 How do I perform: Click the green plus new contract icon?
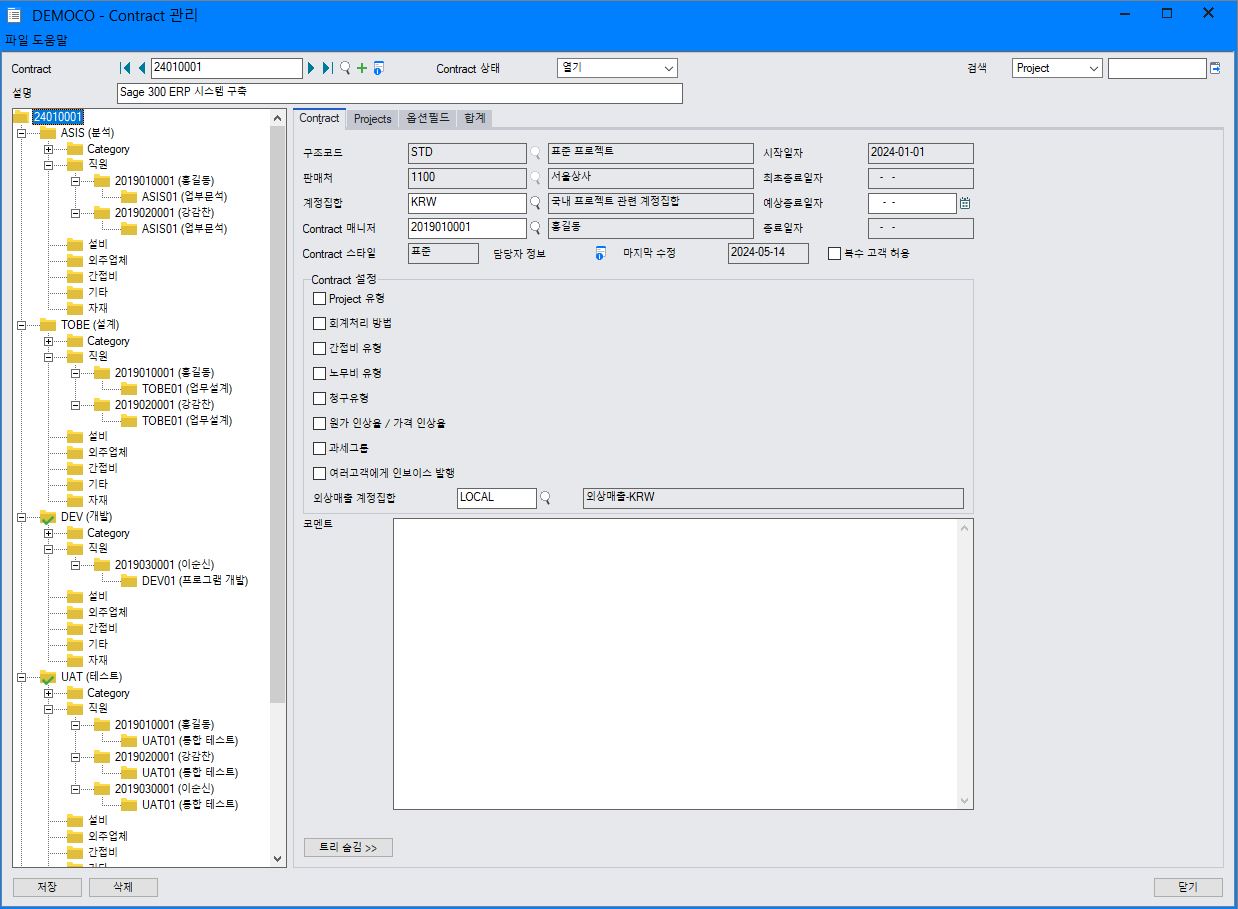[362, 68]
